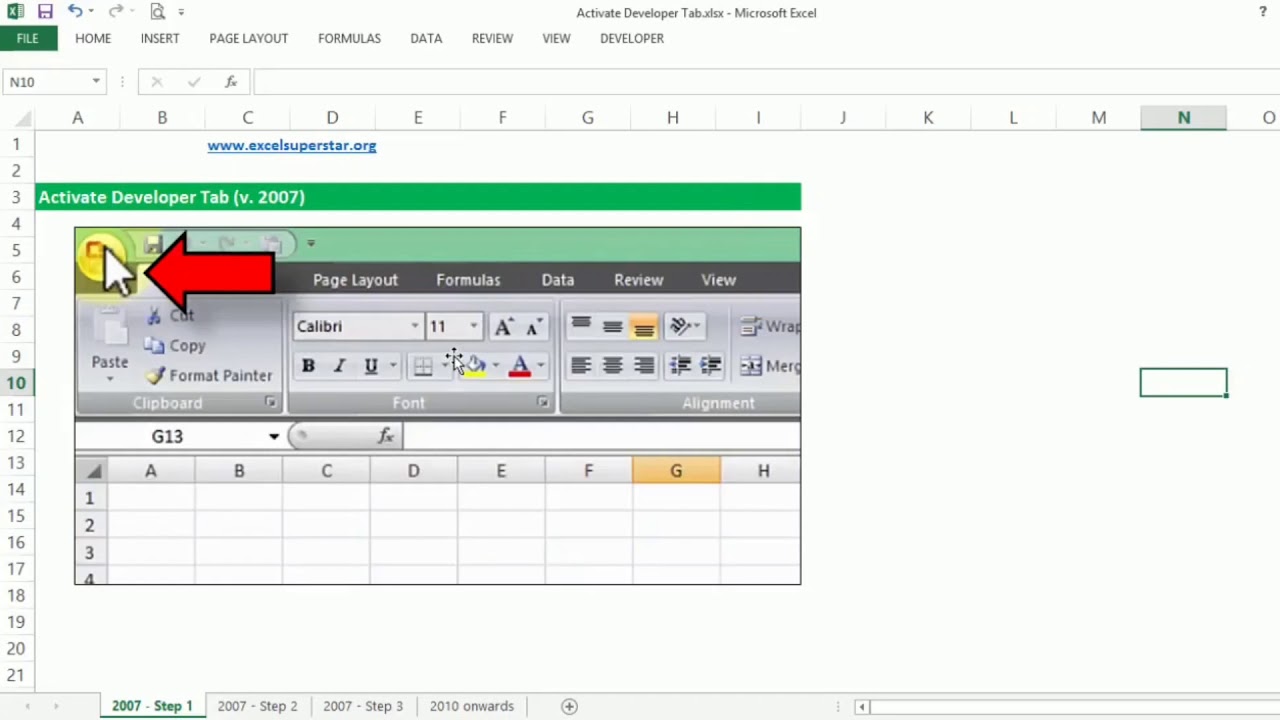Open Excel Help question mark
This screenshot has height=720, width=1280.
[1263, 12]
